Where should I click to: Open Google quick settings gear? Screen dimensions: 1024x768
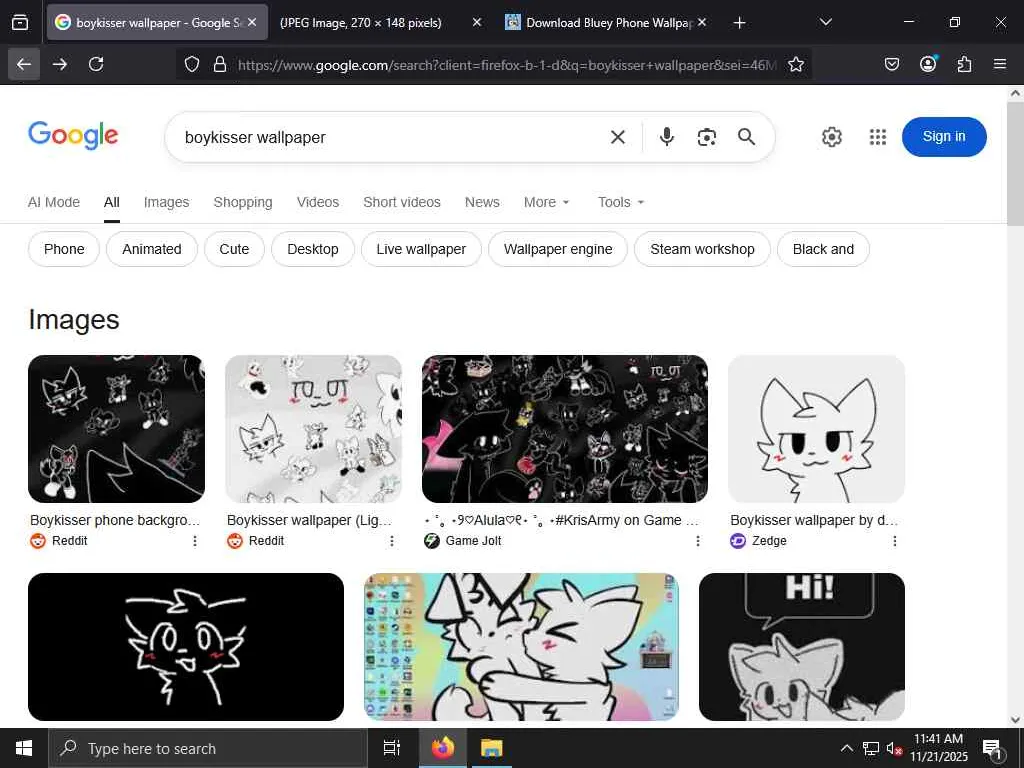coord(831,137)
